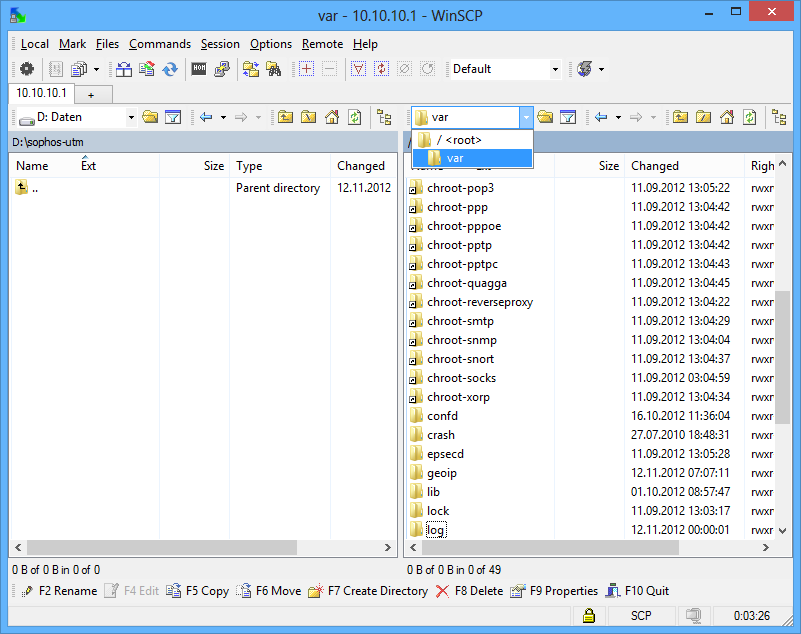Click F10 Quit button
Viewport: 801px width, 634px height.
tap(637, 591)
